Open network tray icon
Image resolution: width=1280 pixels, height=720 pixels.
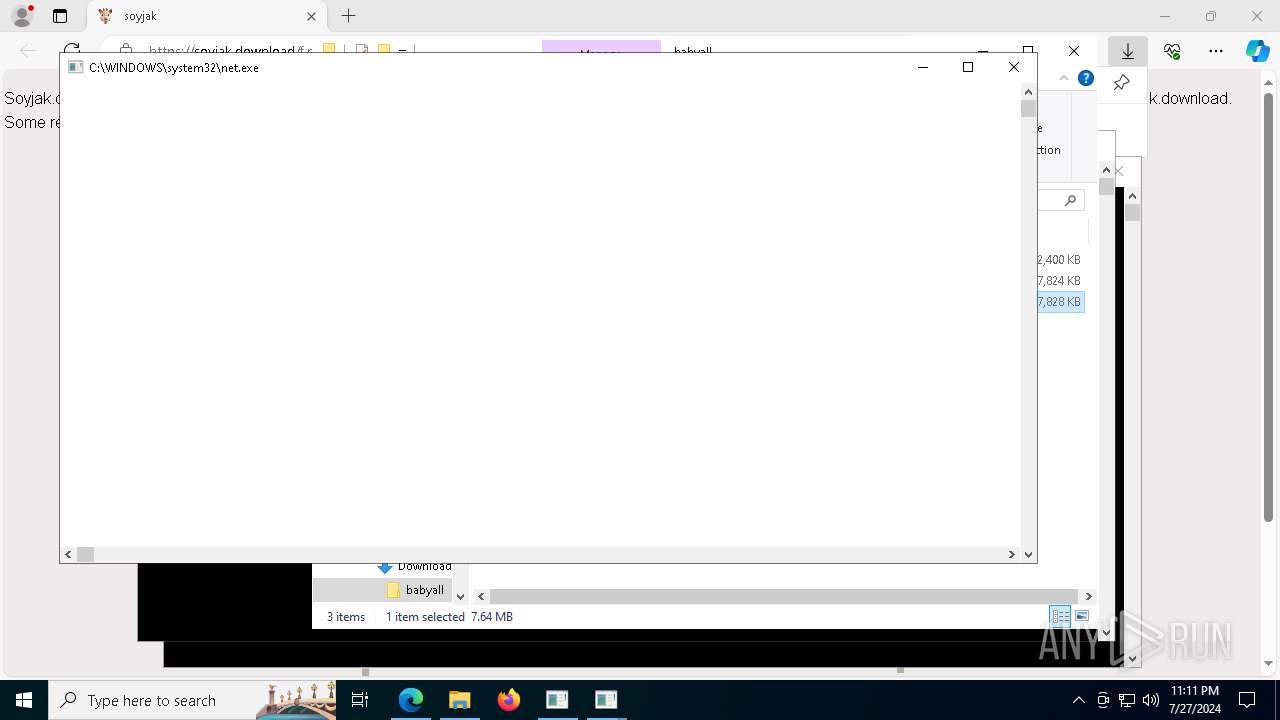click(x=1127, y=700)
